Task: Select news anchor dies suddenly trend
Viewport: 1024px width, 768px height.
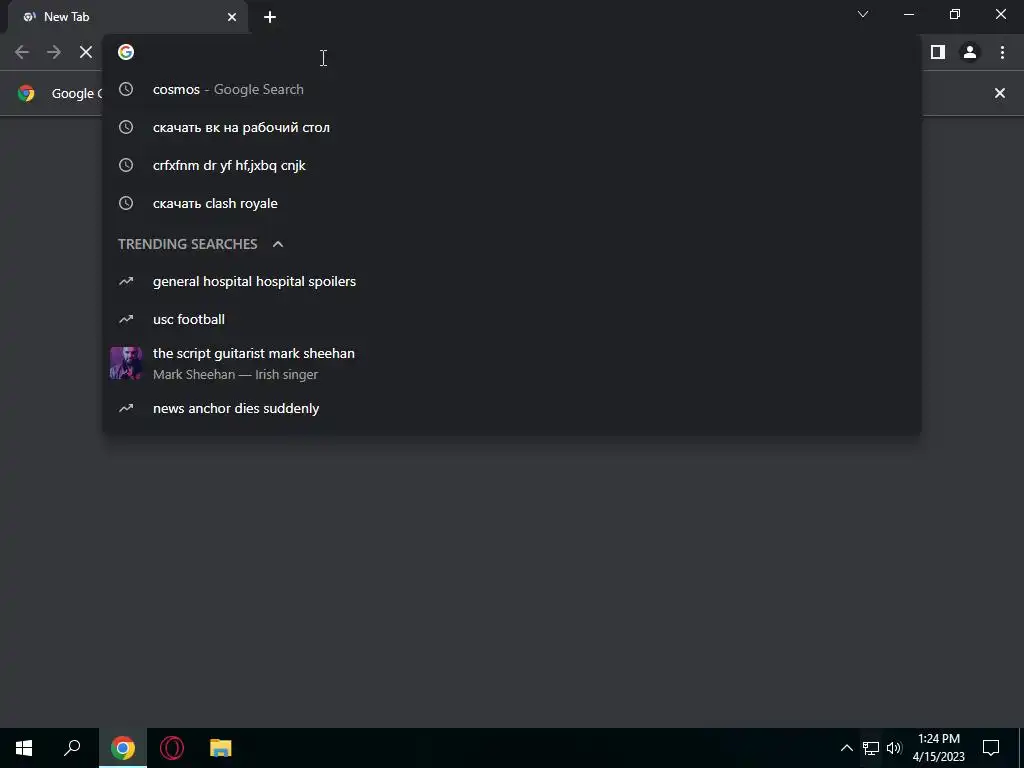Action: 512,408
